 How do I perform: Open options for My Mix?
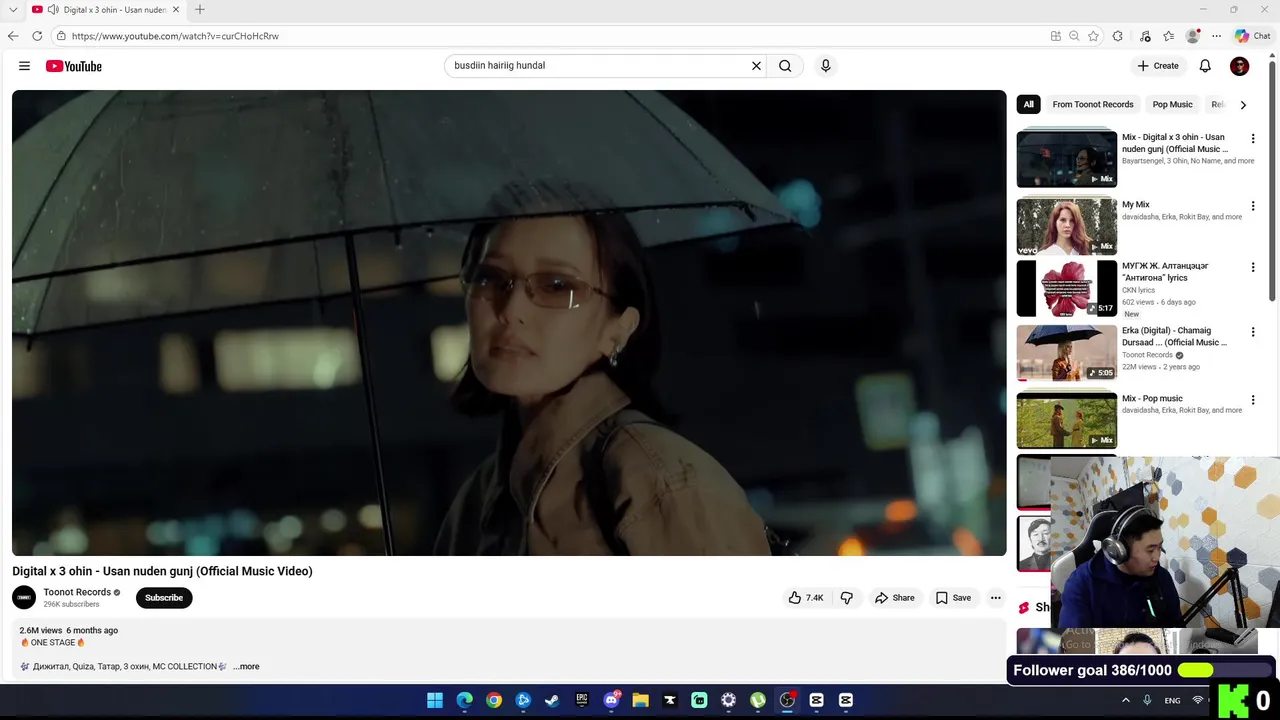1253,206
